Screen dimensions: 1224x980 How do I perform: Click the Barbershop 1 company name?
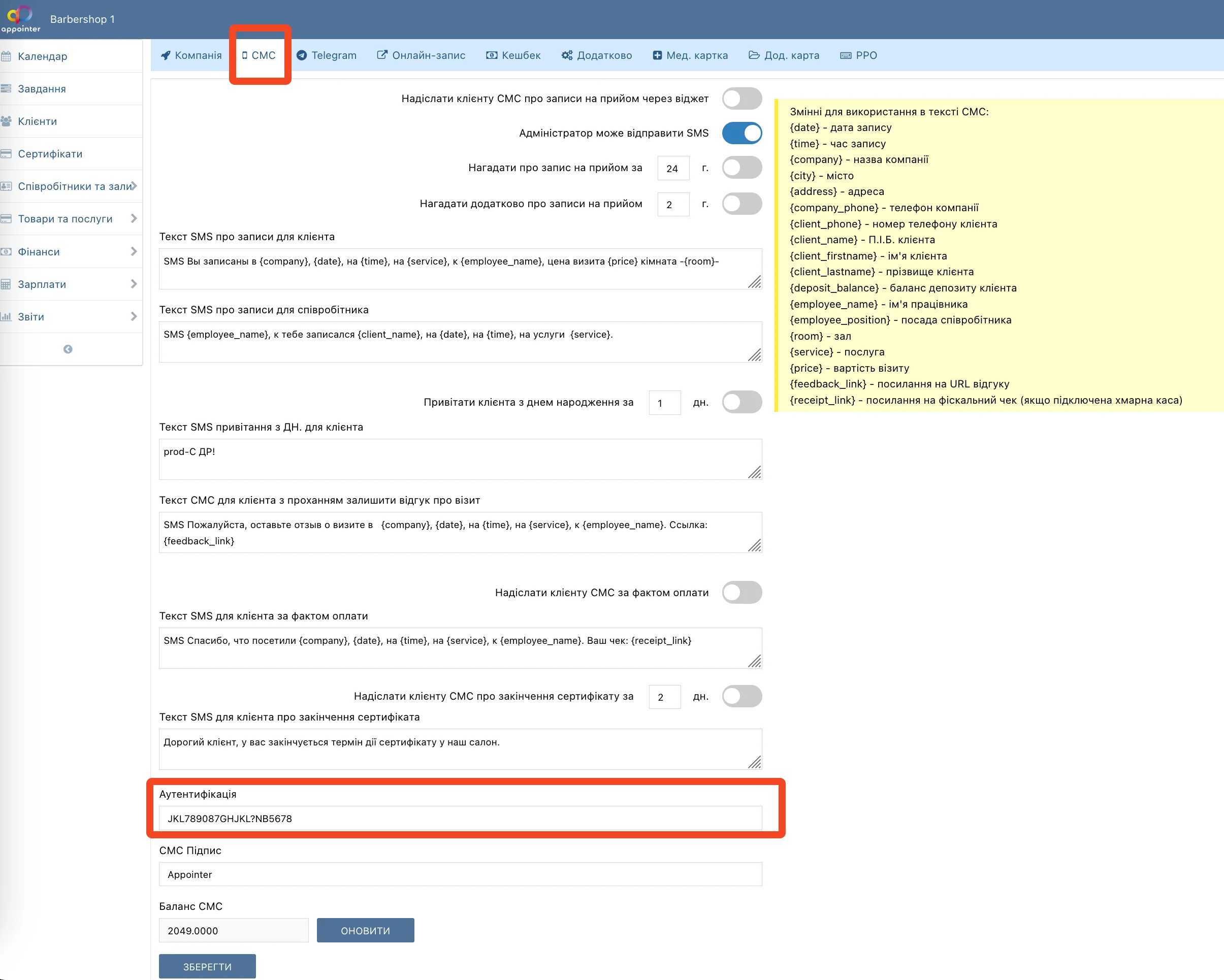pos(82,19)
